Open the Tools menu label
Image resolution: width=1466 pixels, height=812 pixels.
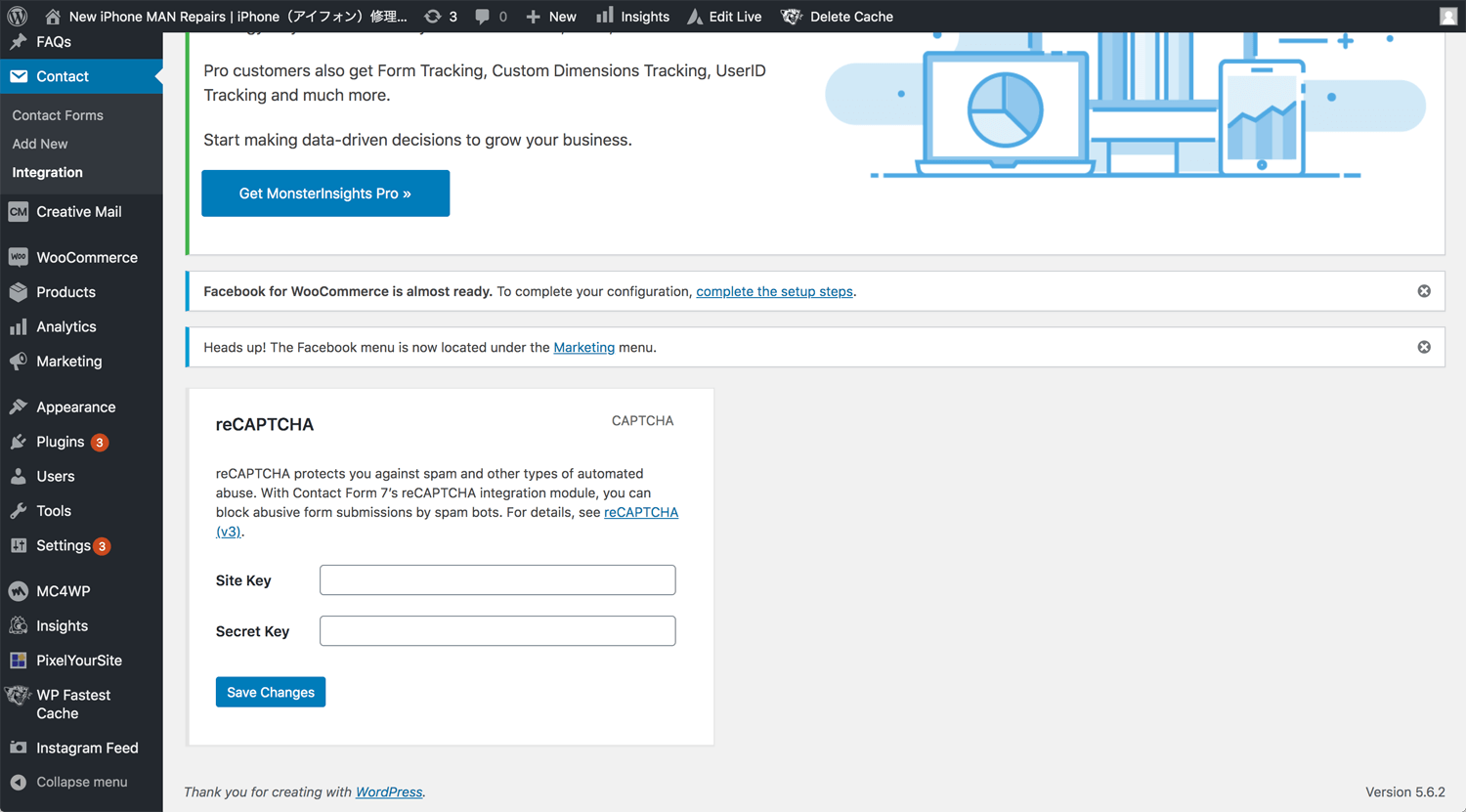click(54, 511)
